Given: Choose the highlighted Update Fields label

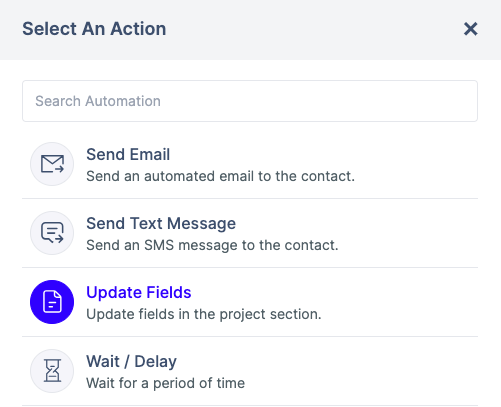Looking at the screenshot, I should (139, 292).
